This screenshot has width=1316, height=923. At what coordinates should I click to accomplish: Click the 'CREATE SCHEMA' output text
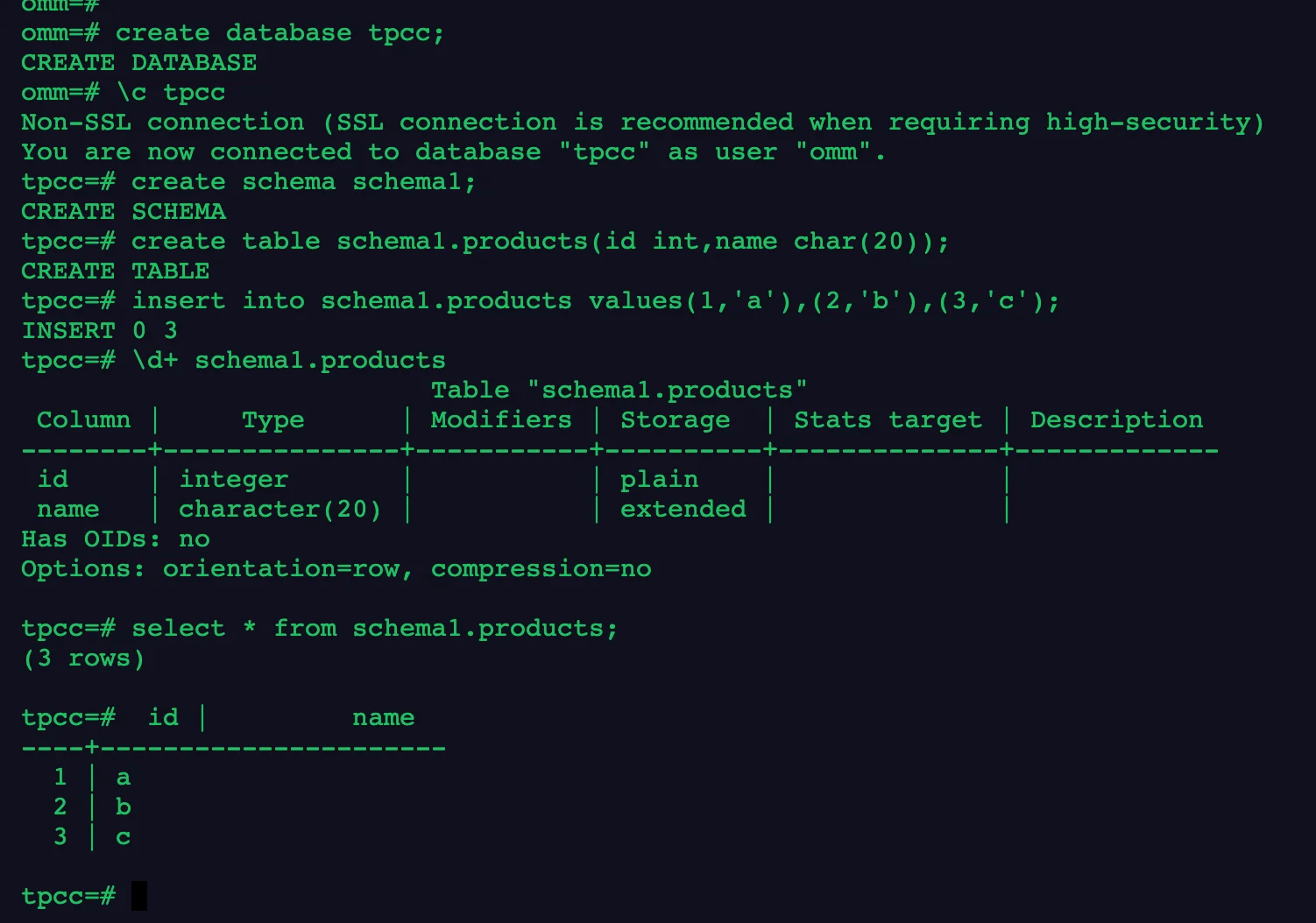124,212
